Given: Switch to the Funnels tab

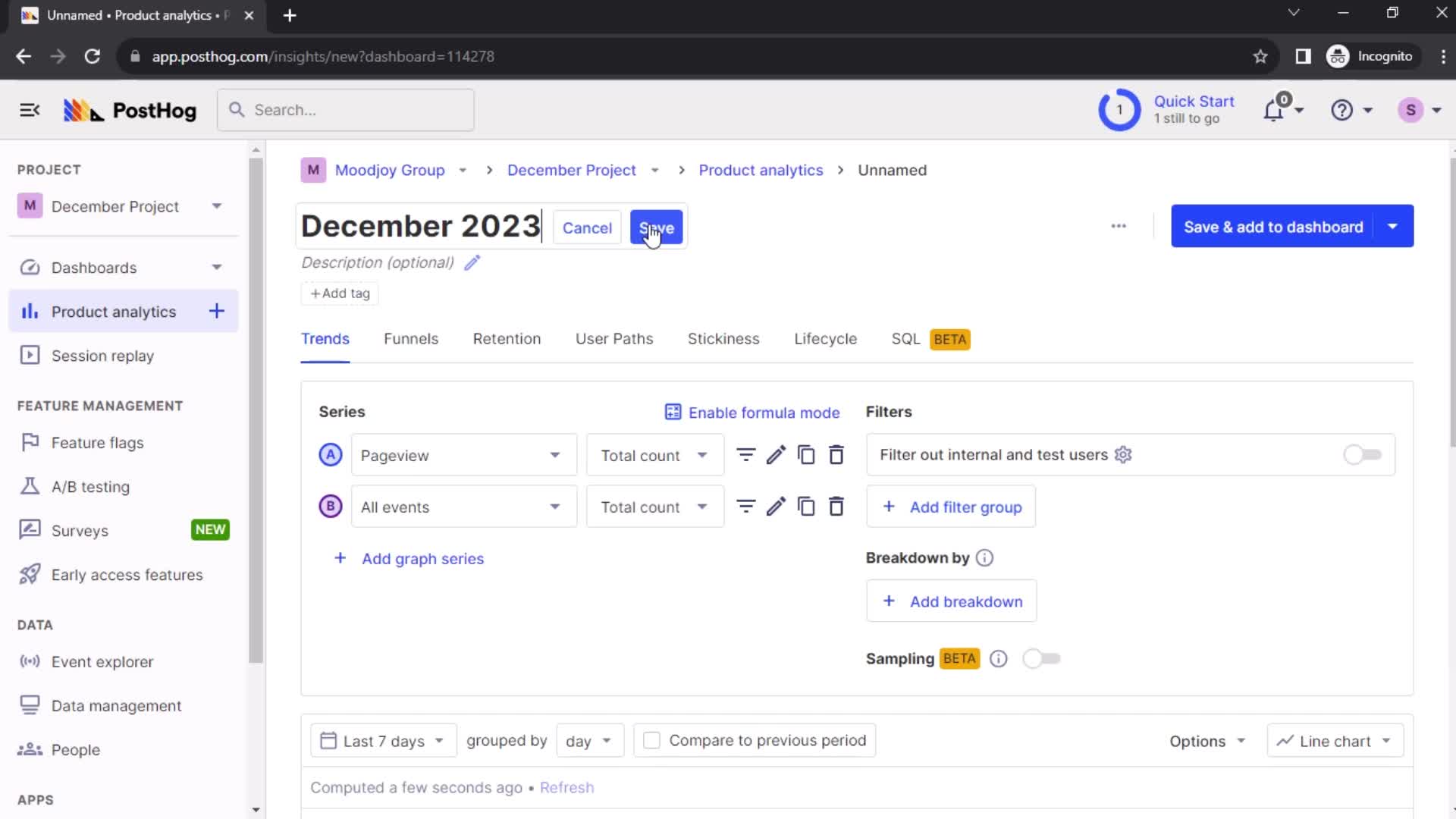Looking at the screenshot, I should [x=411, y=339].
